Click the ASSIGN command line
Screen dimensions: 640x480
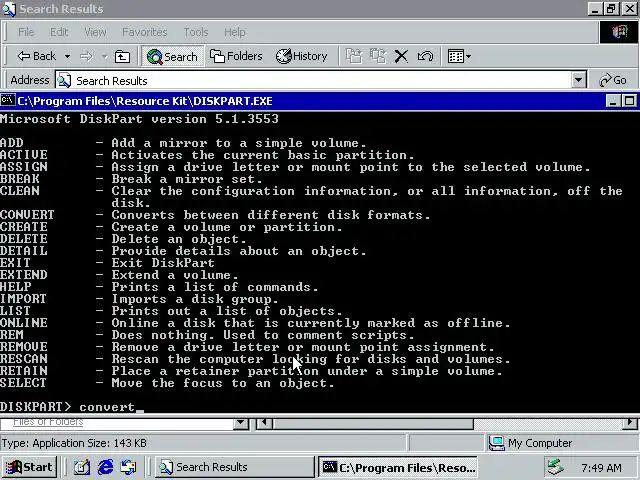coord(295,167)
